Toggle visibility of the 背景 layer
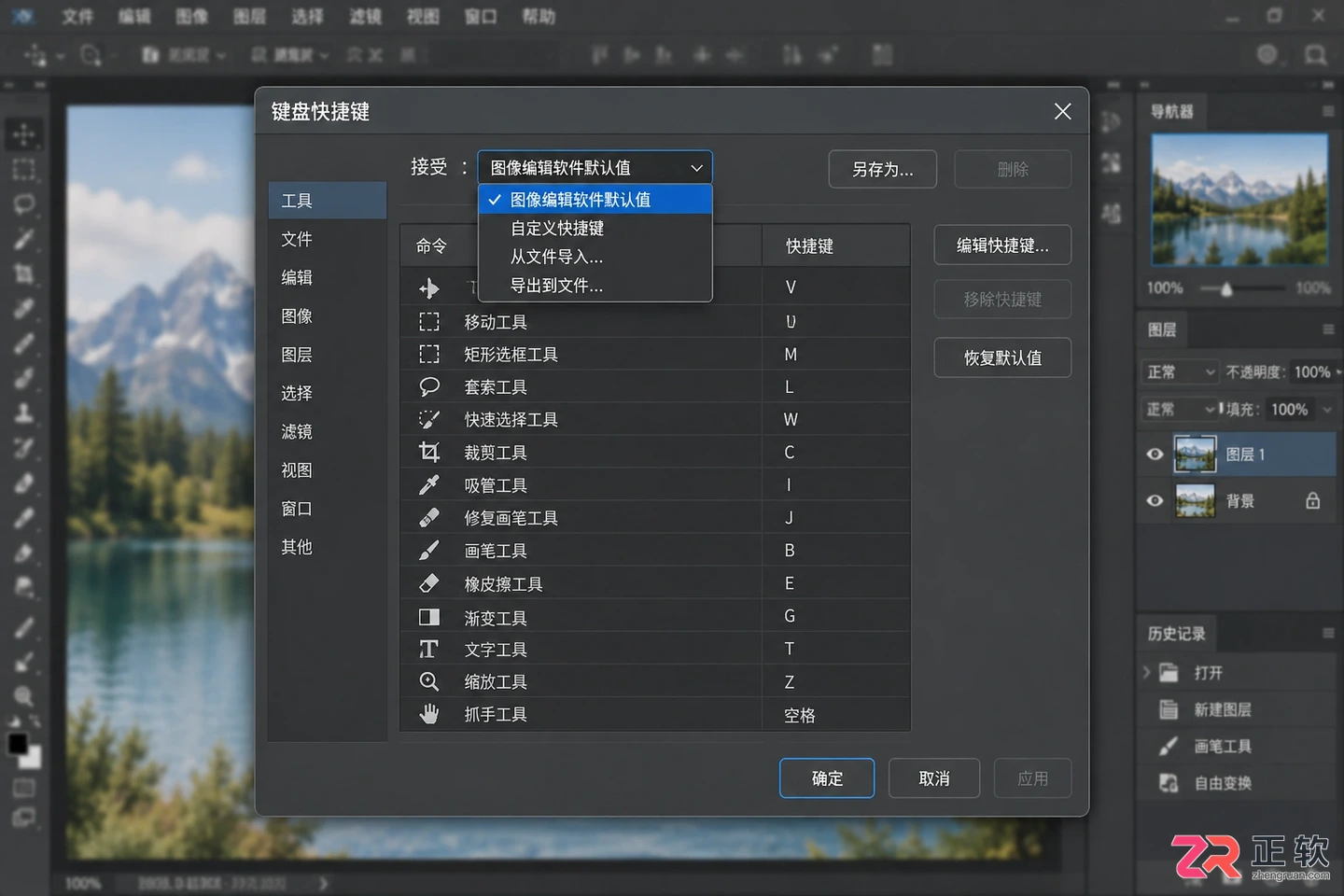This screenshot has width=1344, height=896. [1155, 501]
